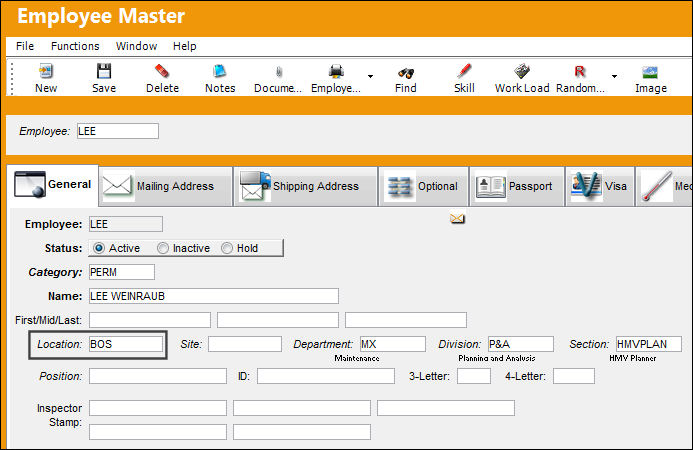The height and width of the screenshot is (450, 693).
Task: Click the Department field containing MX
Action: tap(393, 344)
